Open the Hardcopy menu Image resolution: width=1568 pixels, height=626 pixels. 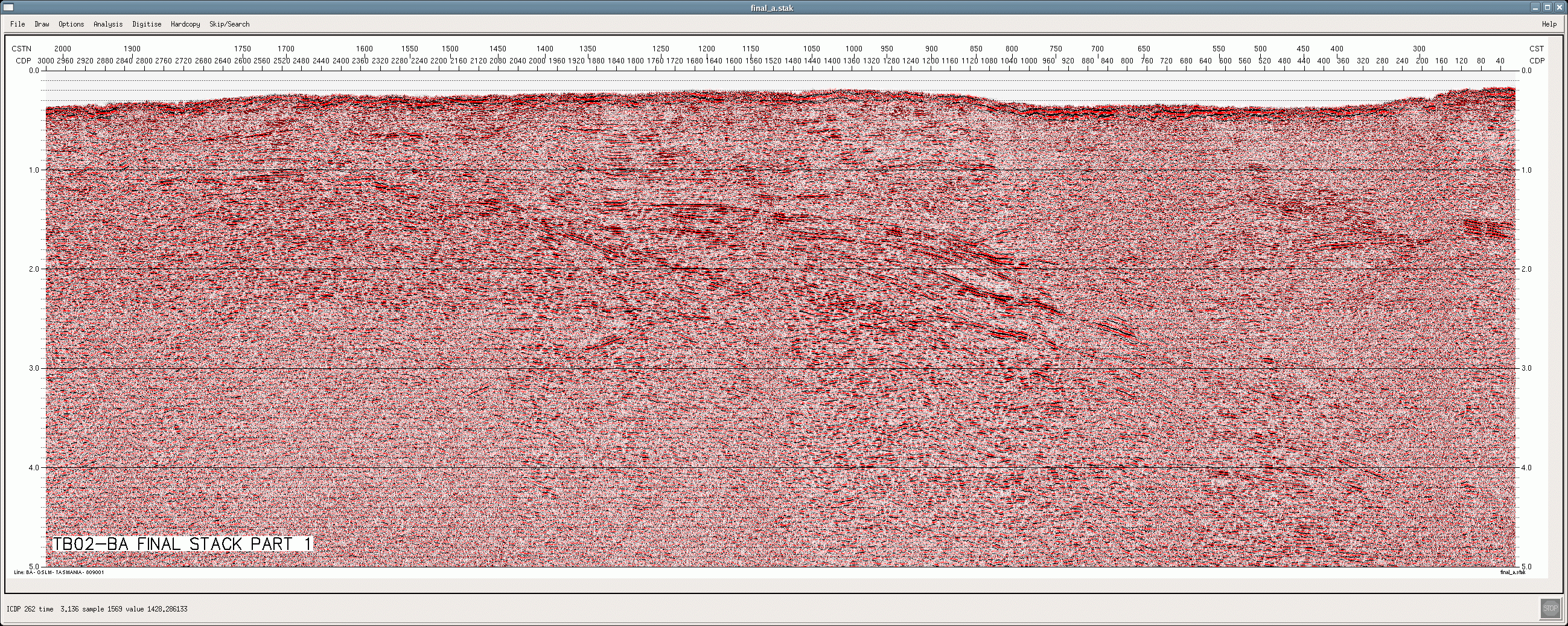(185, 24)
